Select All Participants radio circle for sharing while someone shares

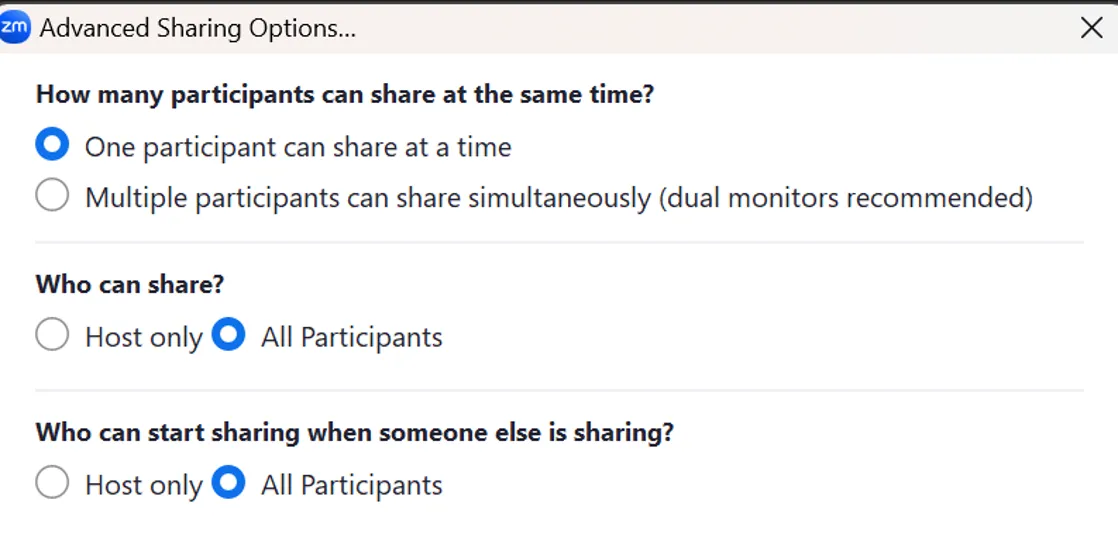coord(229,484)
